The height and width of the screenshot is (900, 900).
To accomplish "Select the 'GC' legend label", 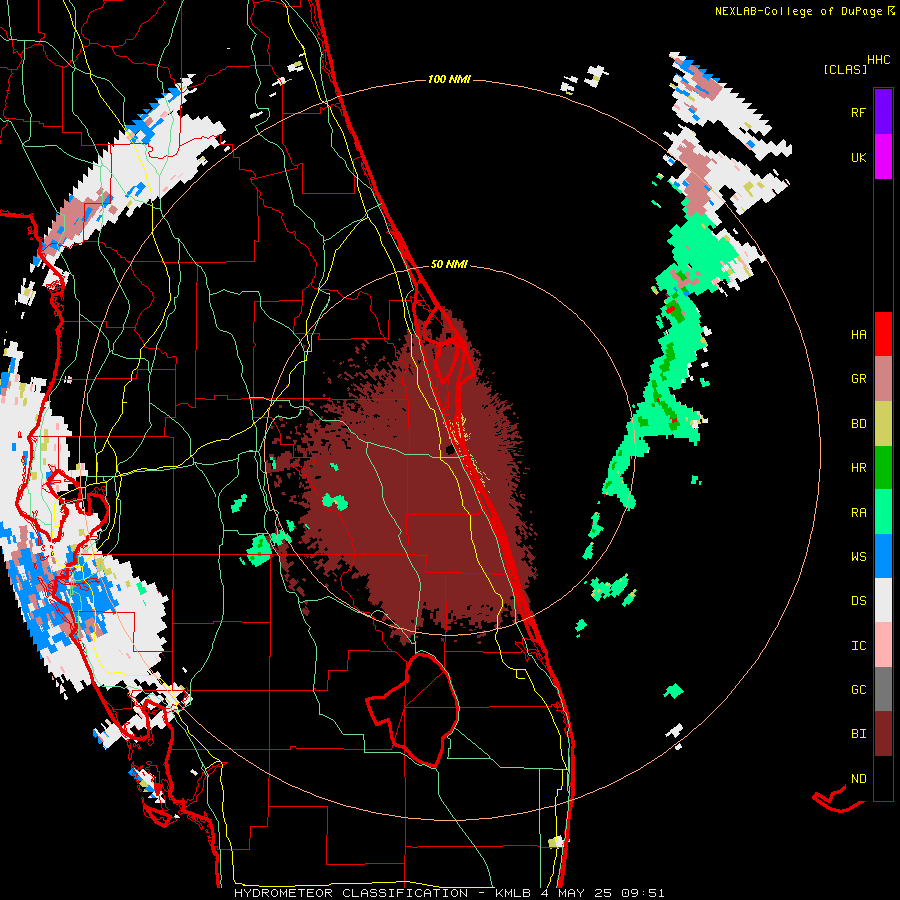I will click(858, 690).
